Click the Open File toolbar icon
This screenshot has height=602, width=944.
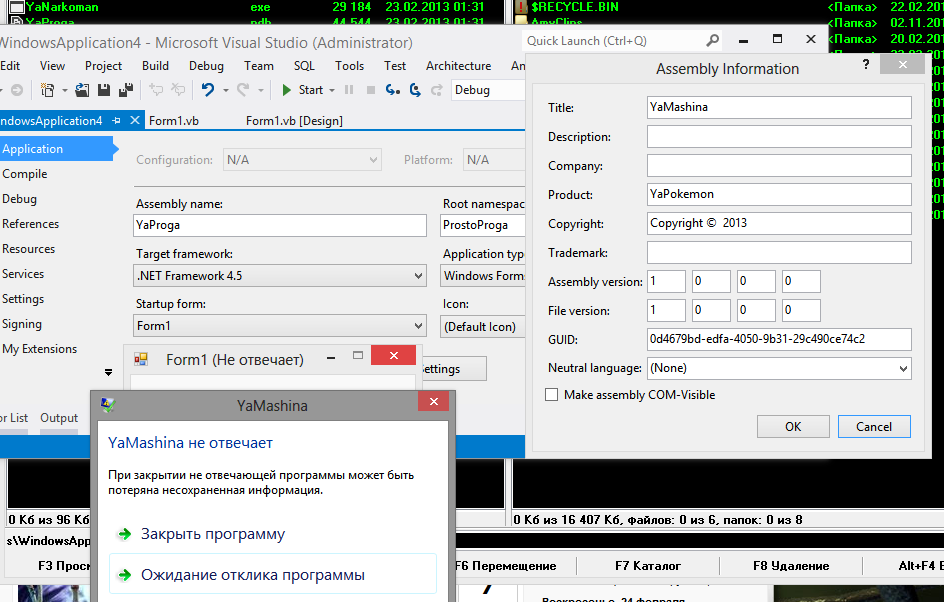(82, 90)
